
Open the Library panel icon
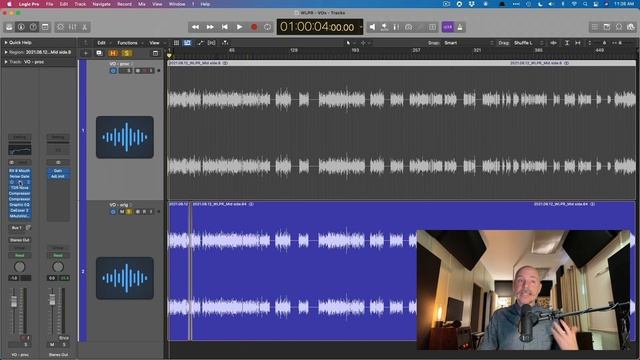pyautogui.click(x=9, y=27)
